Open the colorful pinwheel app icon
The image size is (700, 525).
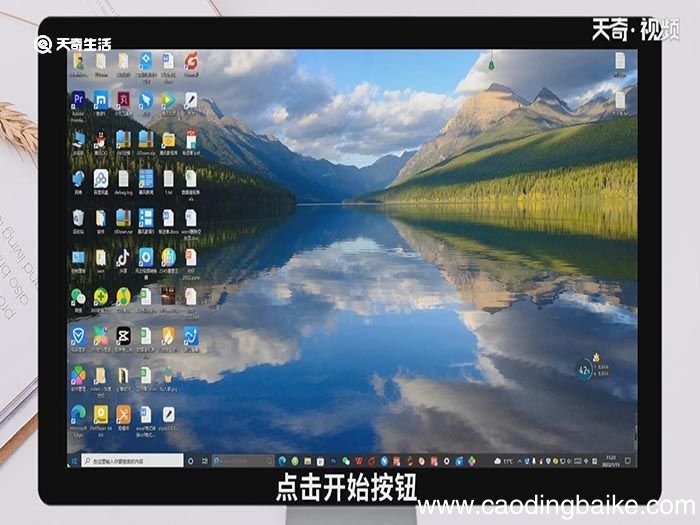point(78,375)
